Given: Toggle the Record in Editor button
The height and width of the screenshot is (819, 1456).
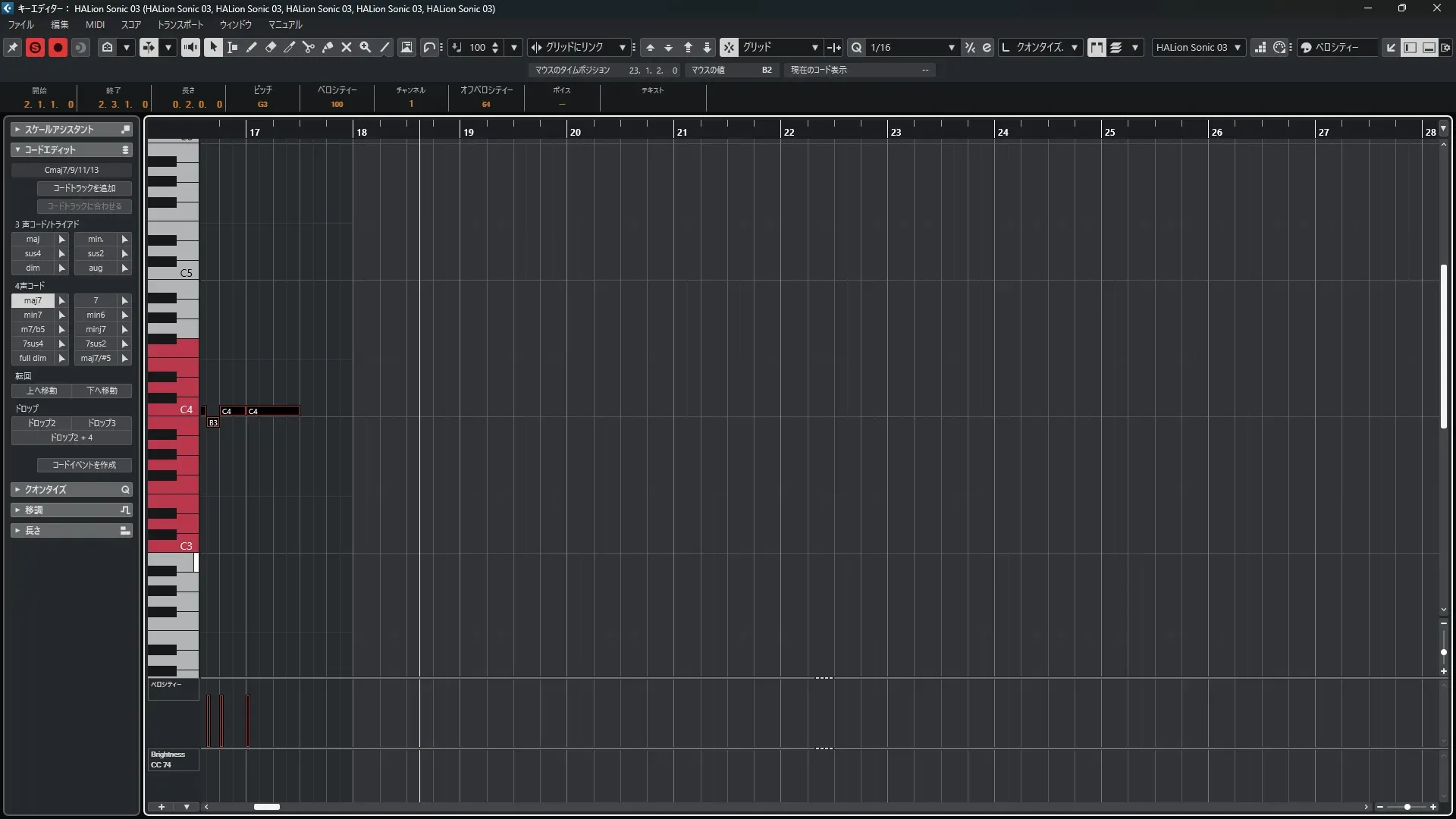Looking at the screenshot, I should coord(58,47).
